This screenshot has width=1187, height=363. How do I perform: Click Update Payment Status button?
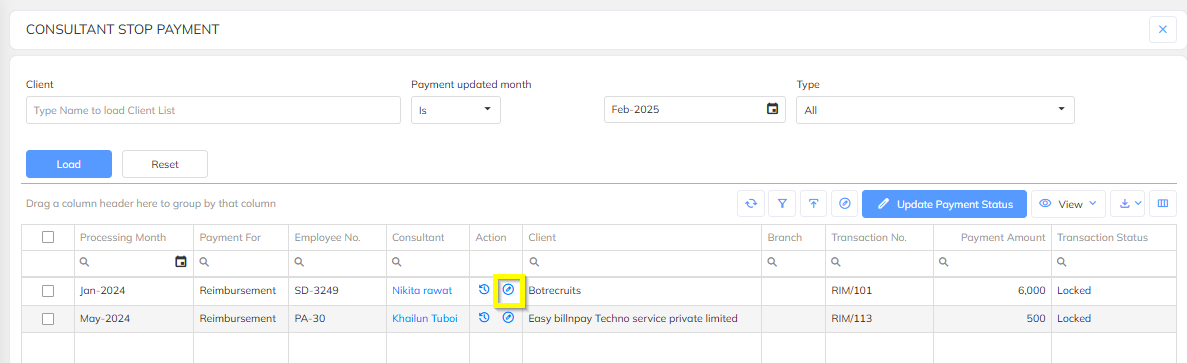(944, 203)
